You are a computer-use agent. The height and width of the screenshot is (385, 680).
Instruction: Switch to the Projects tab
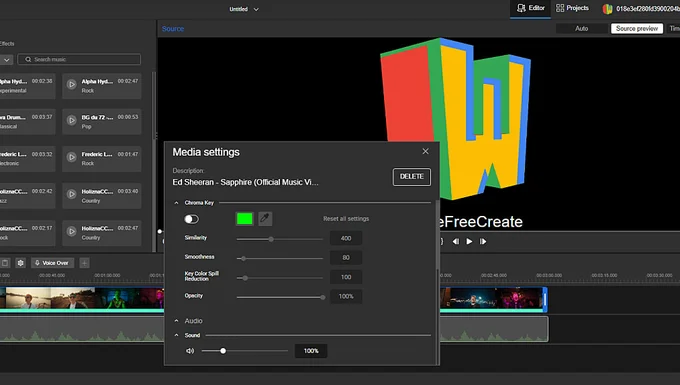[572, 8]
